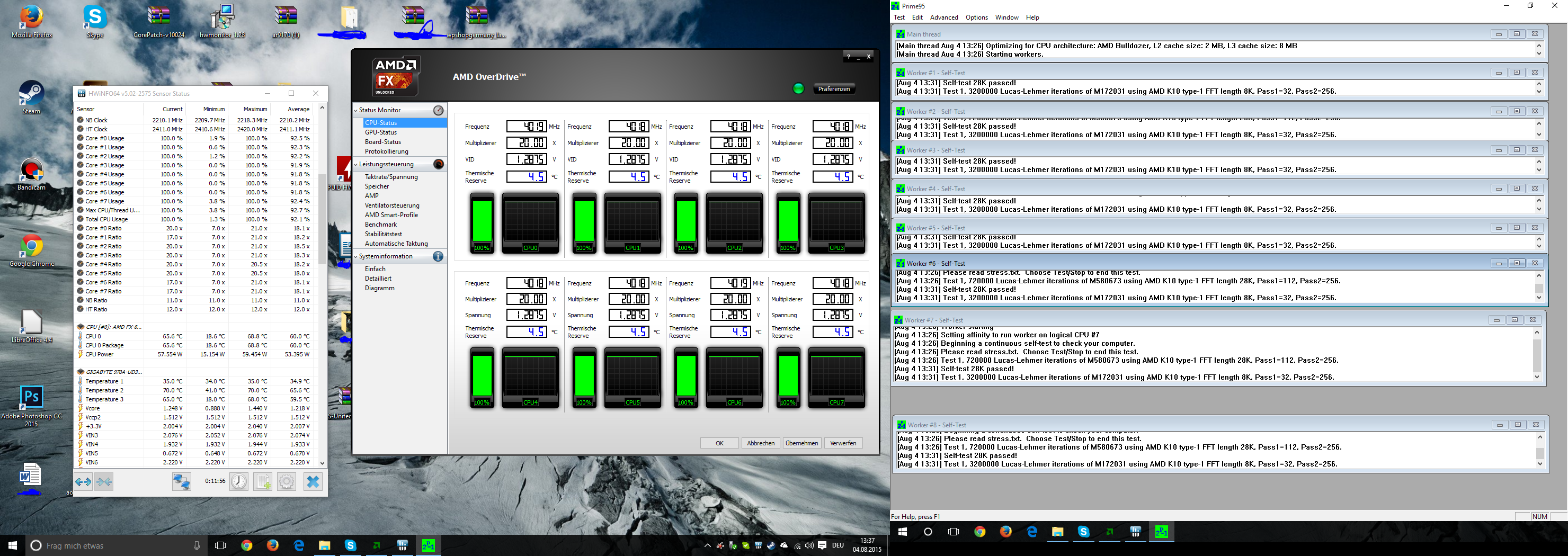
Task: Select the Skype desktop shortcut
Action: [x=95, y=22]
